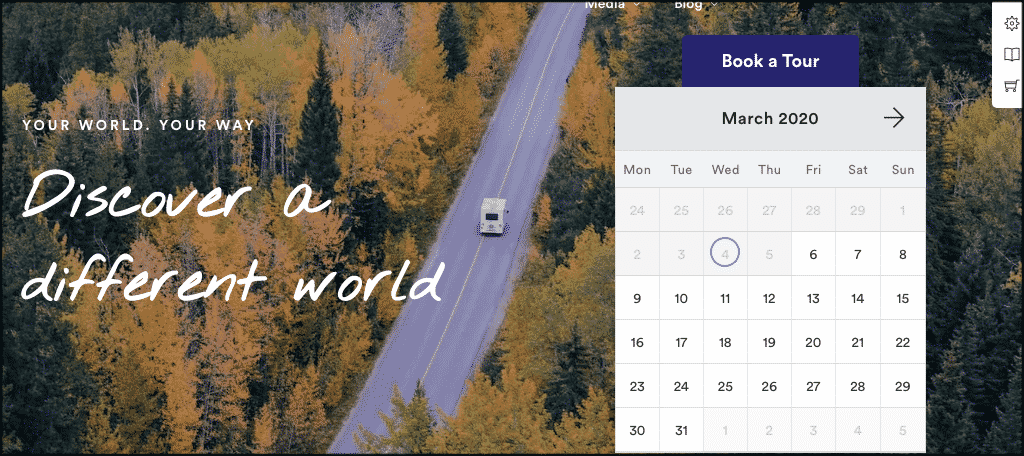Screen dimensions: 1024x456
Task: Select March 30 in the calendar
Action: point(637,431)
